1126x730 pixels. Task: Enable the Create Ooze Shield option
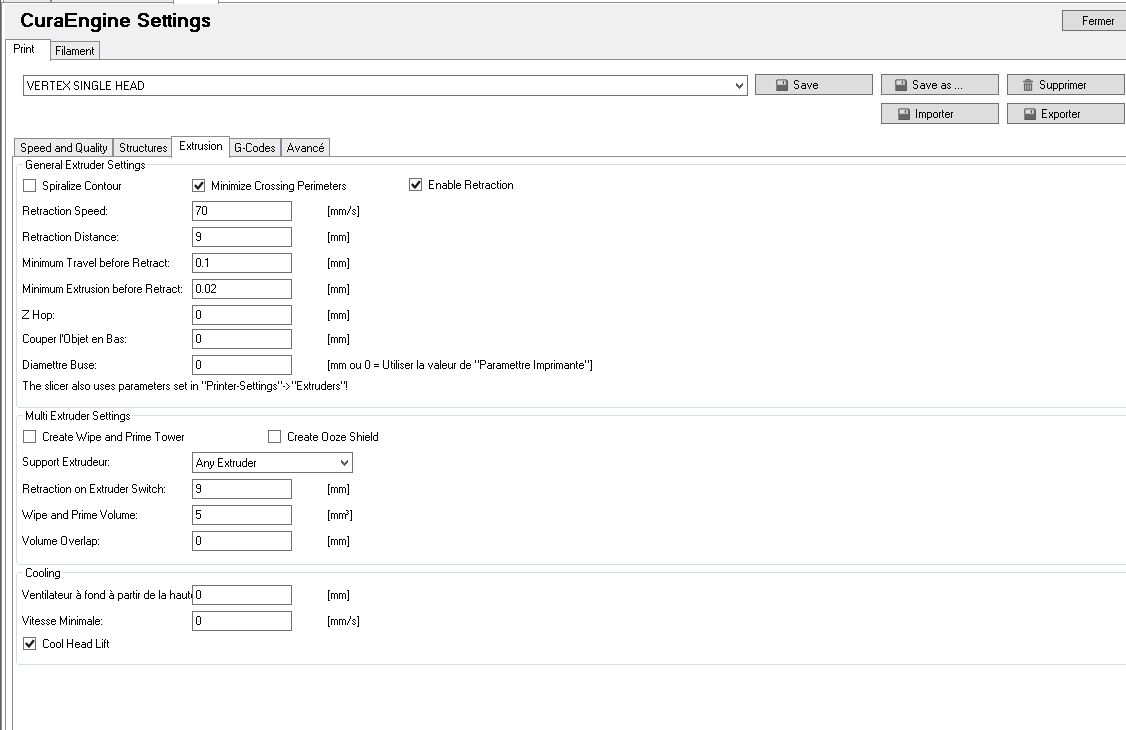click(274, 437)
